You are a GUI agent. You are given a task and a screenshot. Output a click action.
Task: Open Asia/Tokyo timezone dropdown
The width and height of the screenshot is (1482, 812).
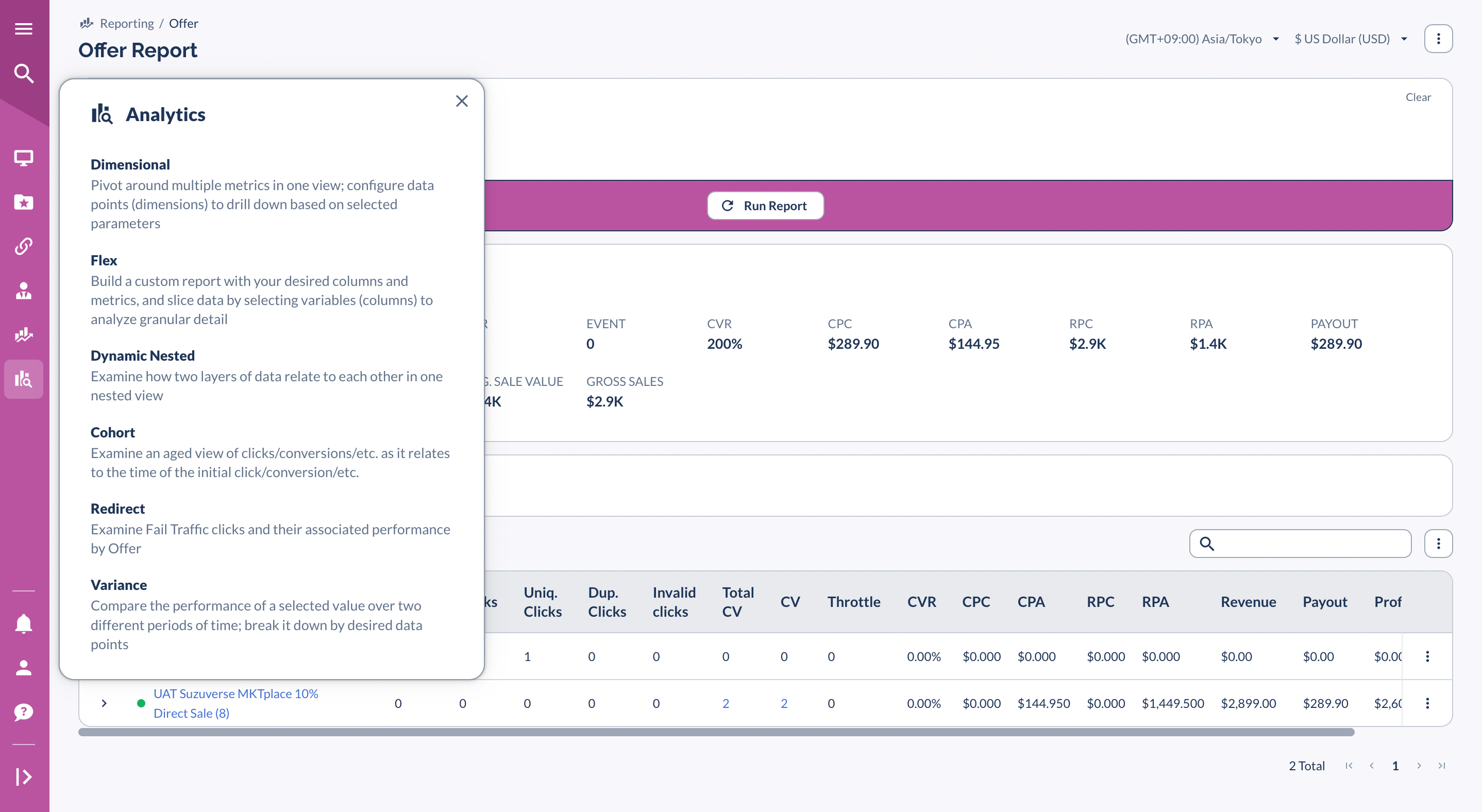coord(1202,39)
